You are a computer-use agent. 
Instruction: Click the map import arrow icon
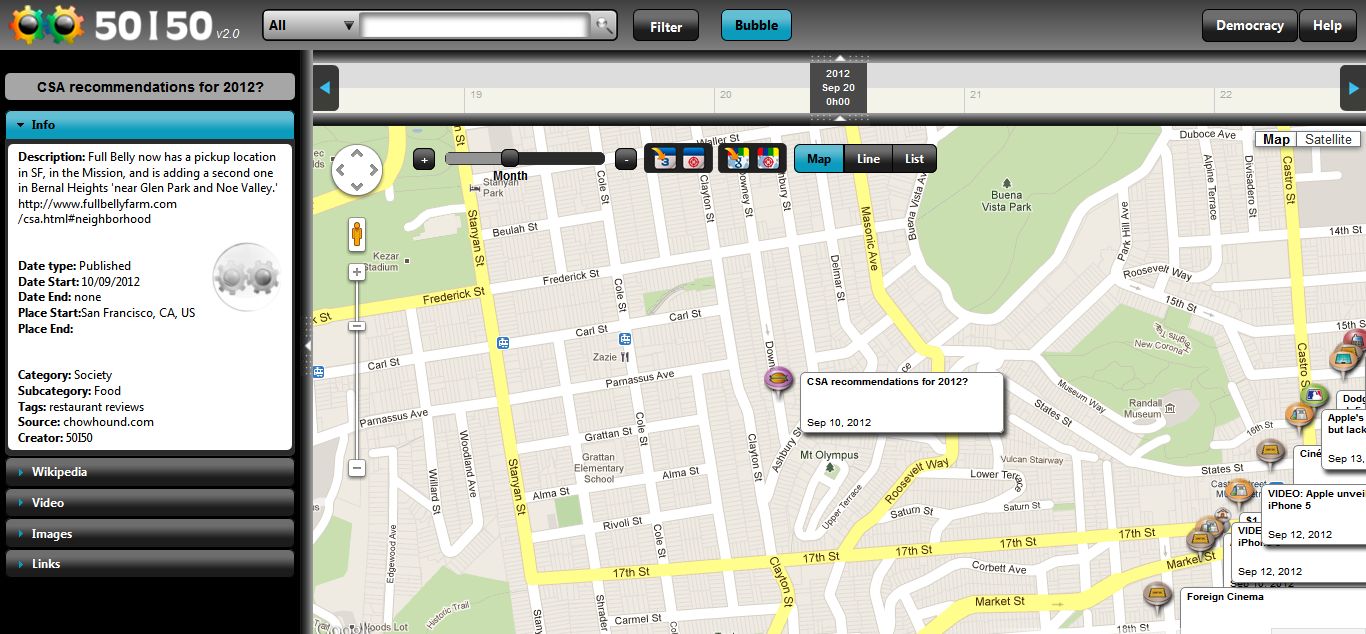(x=736, y=158)
